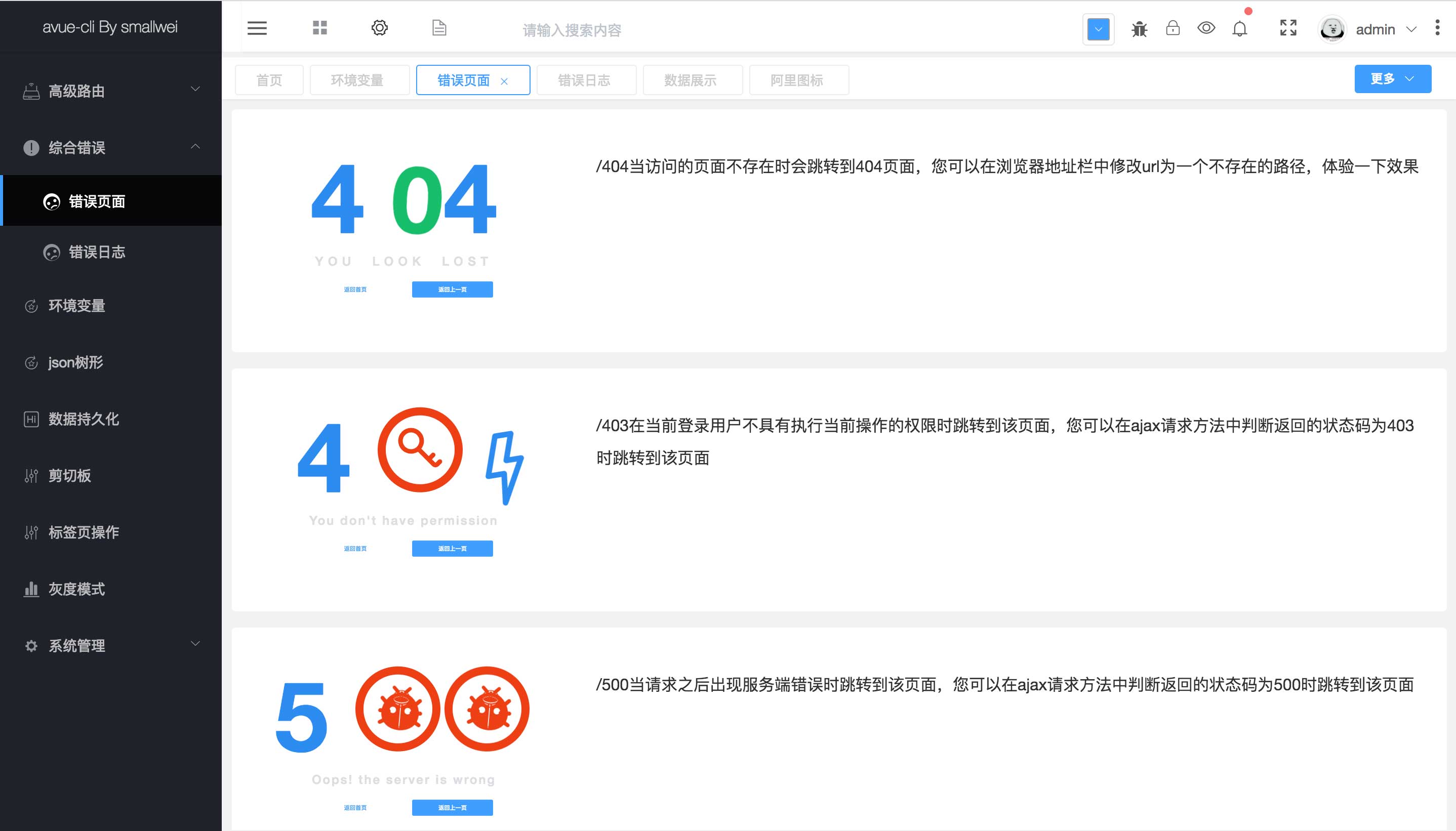This screenshot has width=1456, height=831.
Task: Click the 灰度模式 bar chart icon
Action: pos(31,589)
